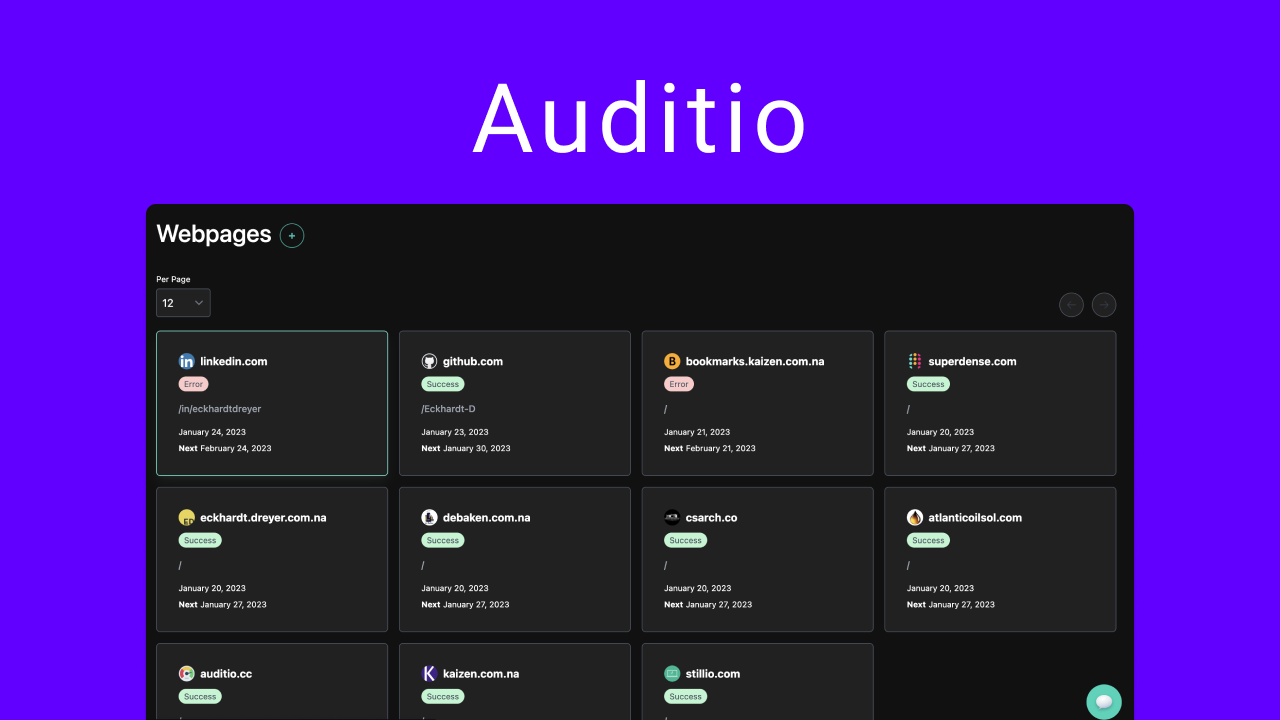Click the auditio.cc favicon
The height and width of the screenshot is (720, 1280).
(187, 673)
